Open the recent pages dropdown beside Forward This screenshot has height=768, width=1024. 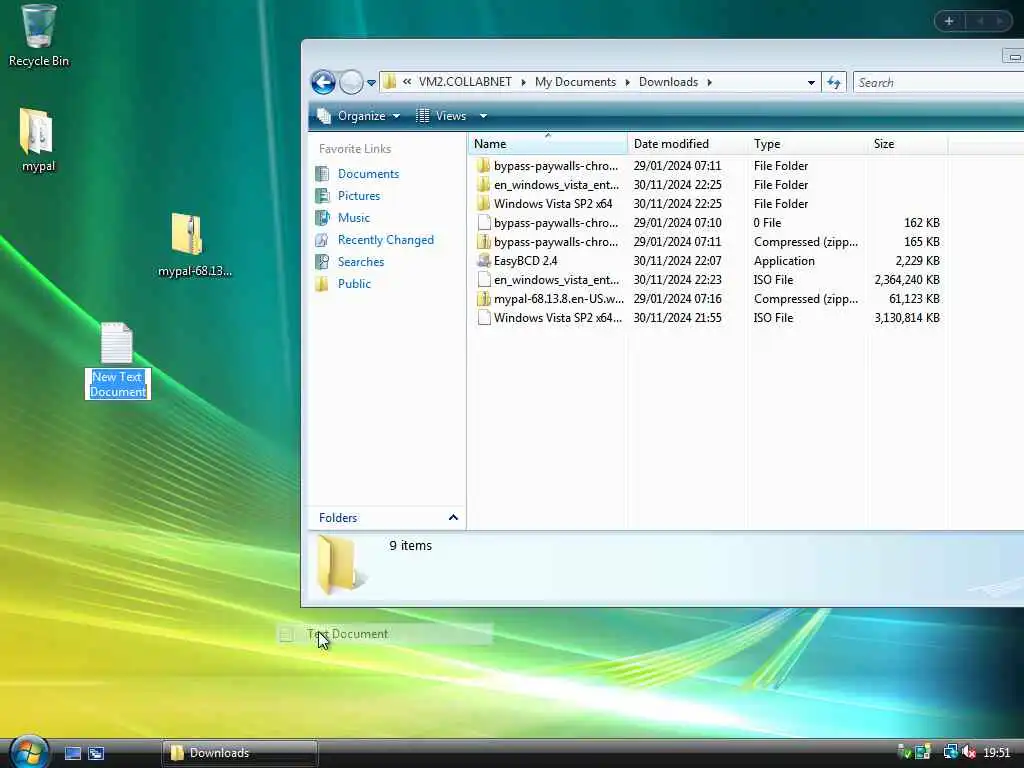pyautogui.click(x=371, y=82)
